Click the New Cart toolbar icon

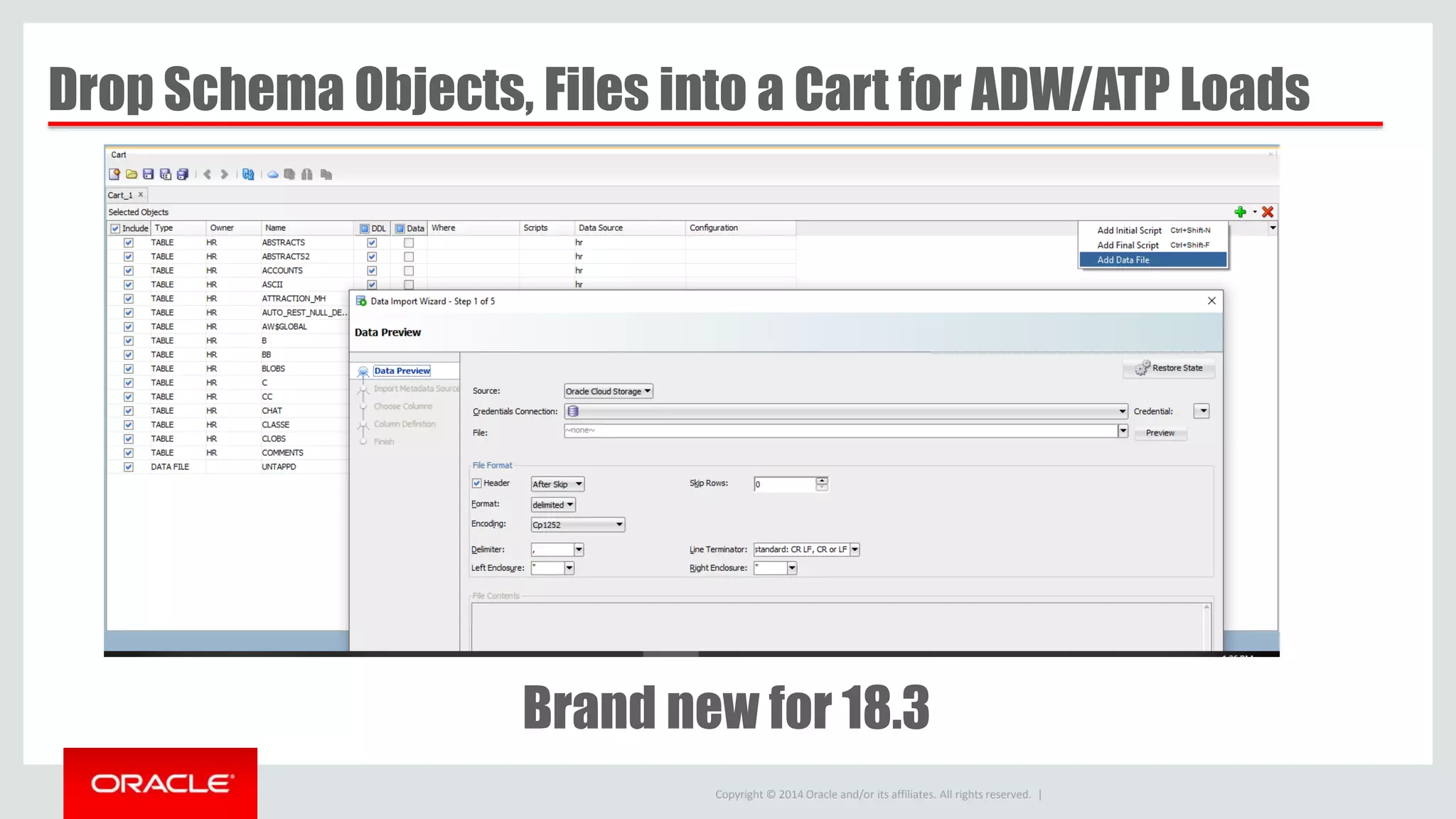tap(114, 174)
